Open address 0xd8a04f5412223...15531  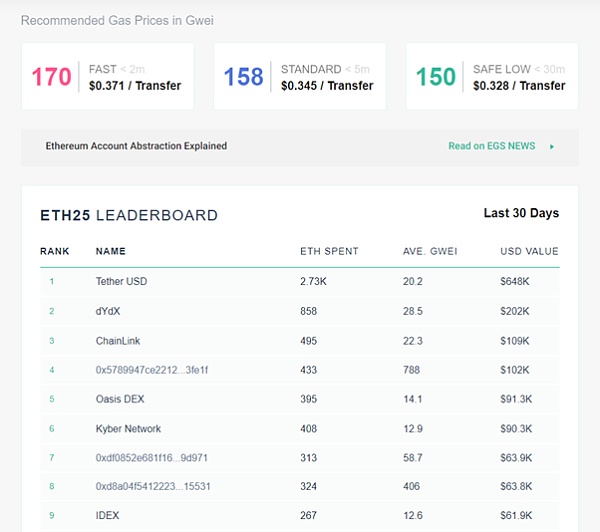pyautogui.click(x=153, y=486)
